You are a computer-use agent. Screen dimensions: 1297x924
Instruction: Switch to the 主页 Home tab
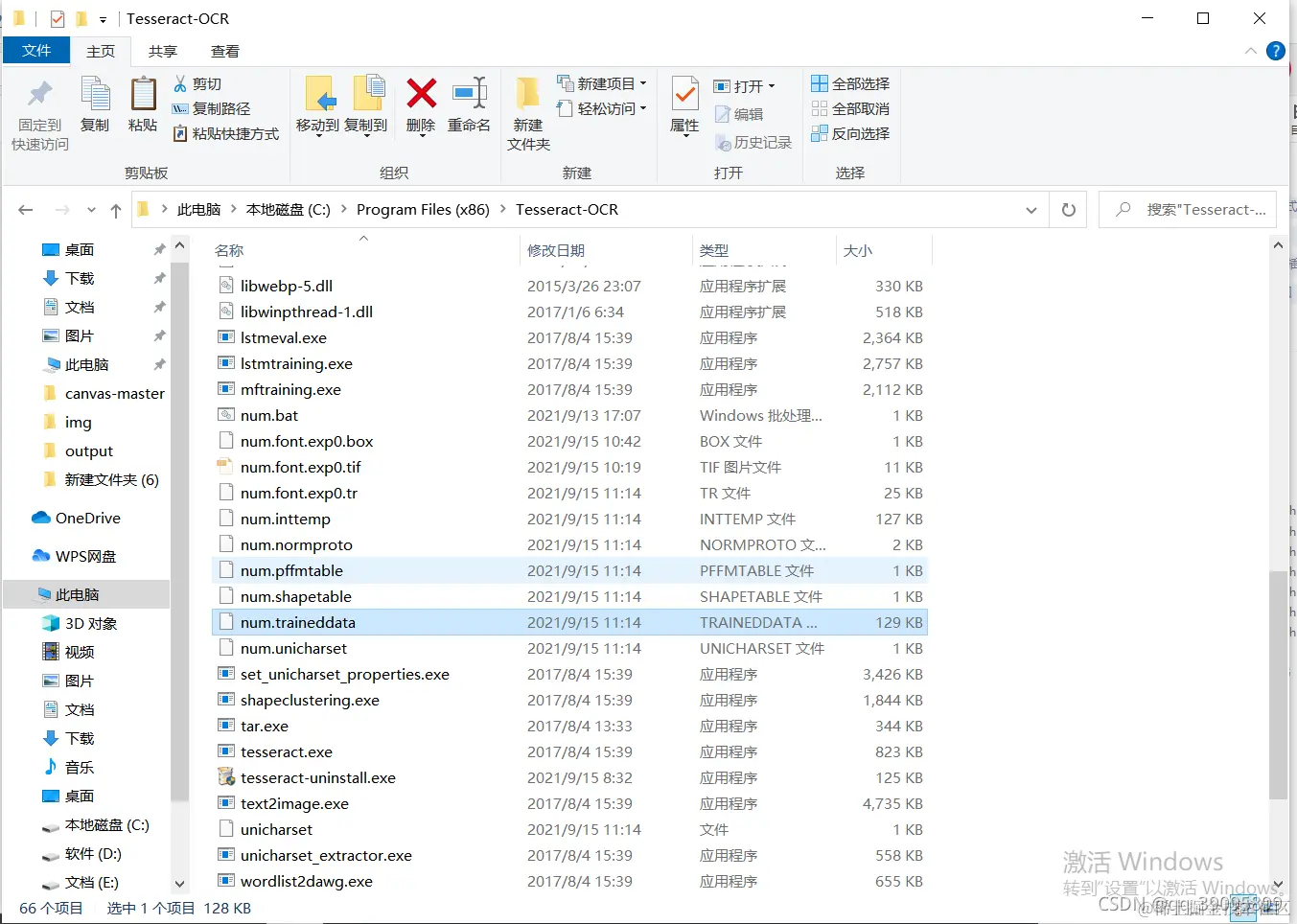[x=101, y=52]
